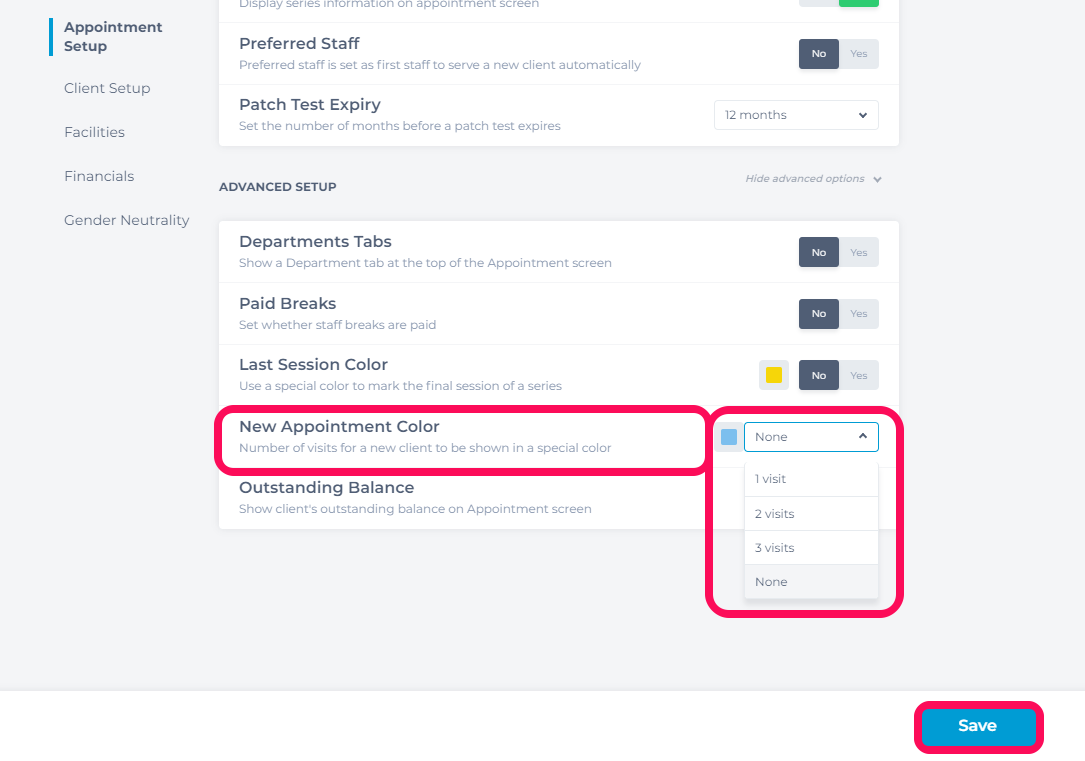The width and height of the screenshot is (1085, 761).
Task: Choose 1 visit from the dropdown list
Action: pos(811,479)
